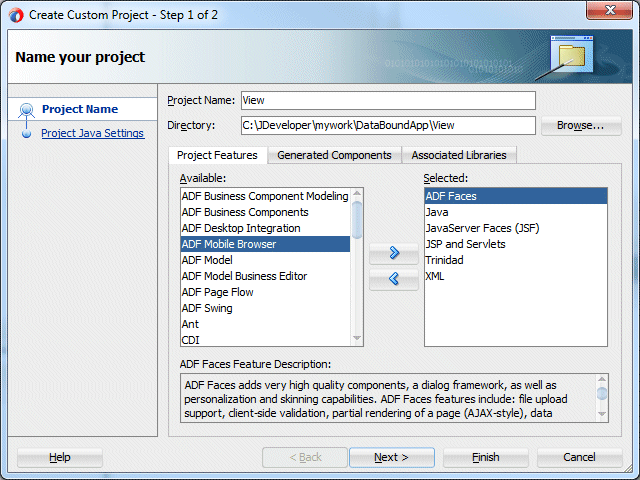
Task: Select JavaServer Faces (JSF) in Selected list
Action: (x=516, y=228)
